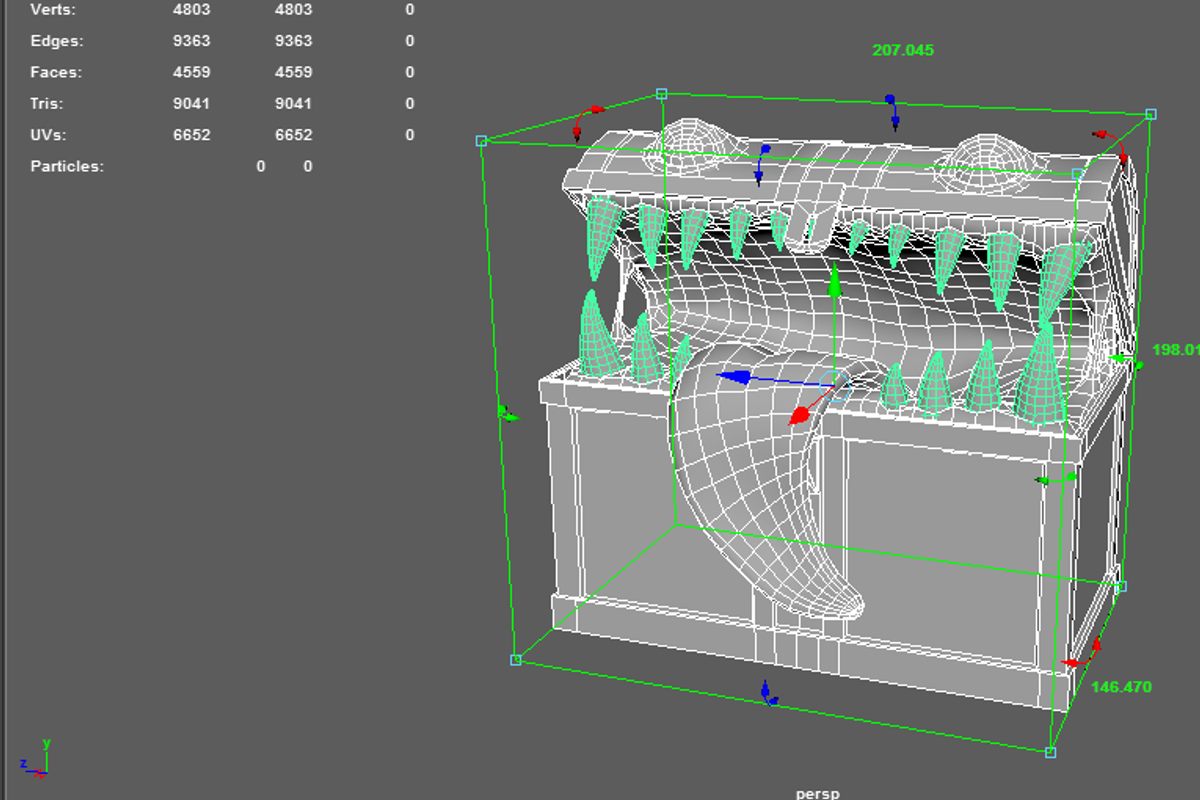Click the blue arrow handle on bottom box edge
Image resolution: width=1200 pixels, height=800 pixels.
coord(768,693)
